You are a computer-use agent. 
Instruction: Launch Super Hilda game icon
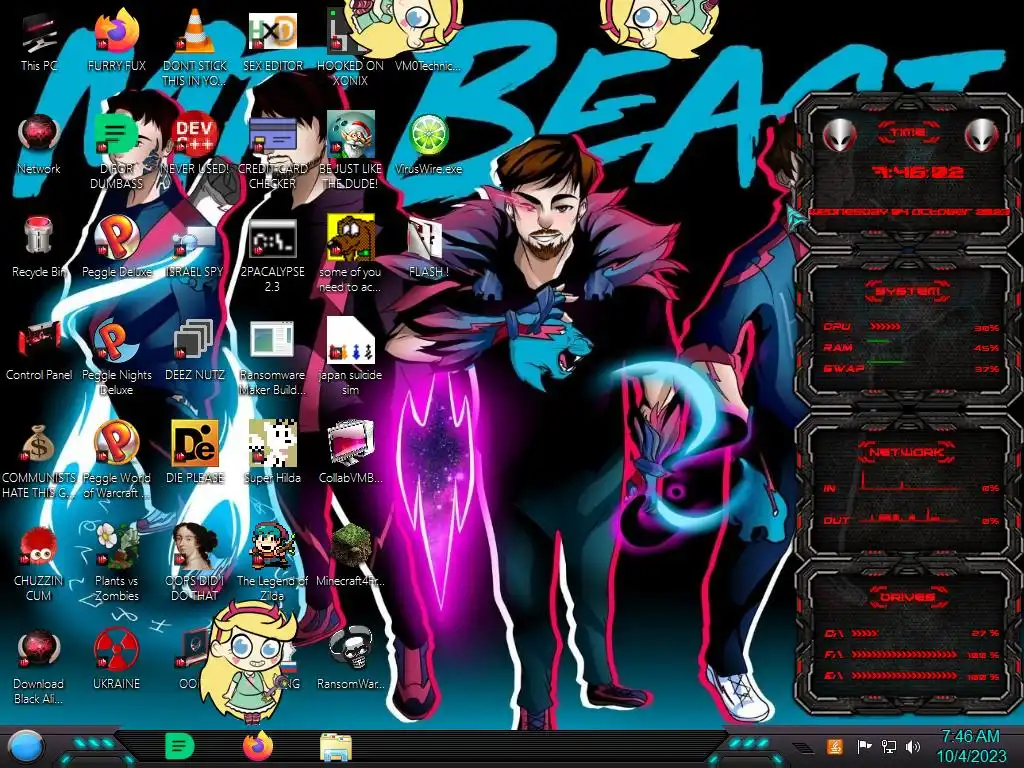(272, 443)
